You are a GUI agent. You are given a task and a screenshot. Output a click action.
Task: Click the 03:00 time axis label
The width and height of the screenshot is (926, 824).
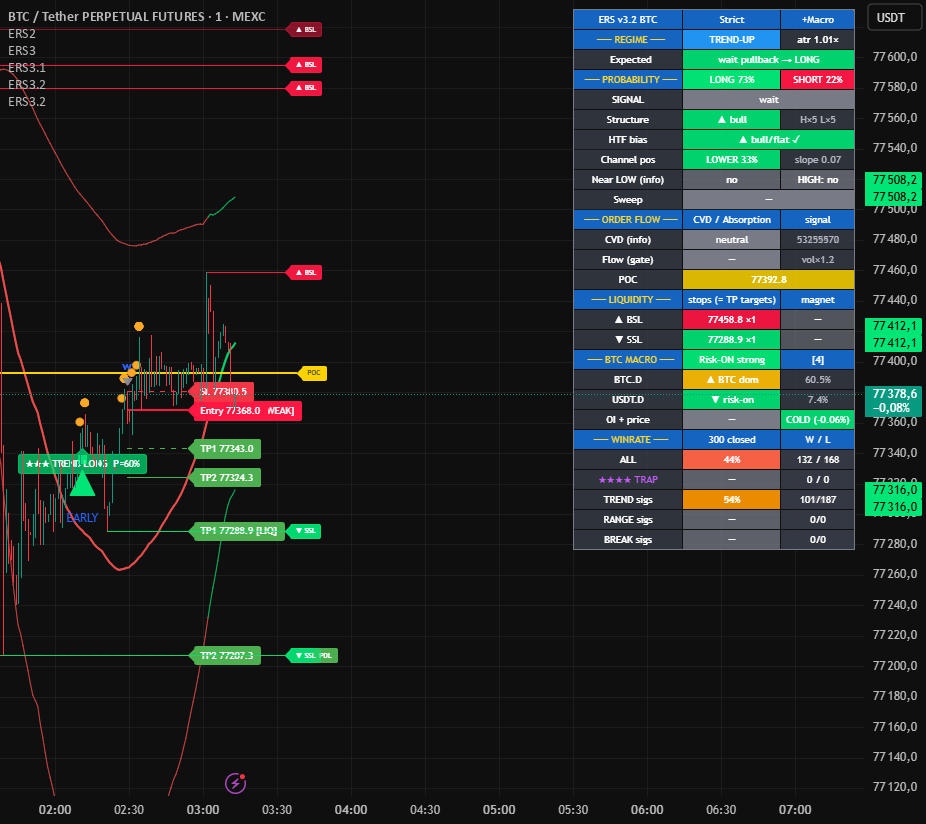click(x=203, y=809)
